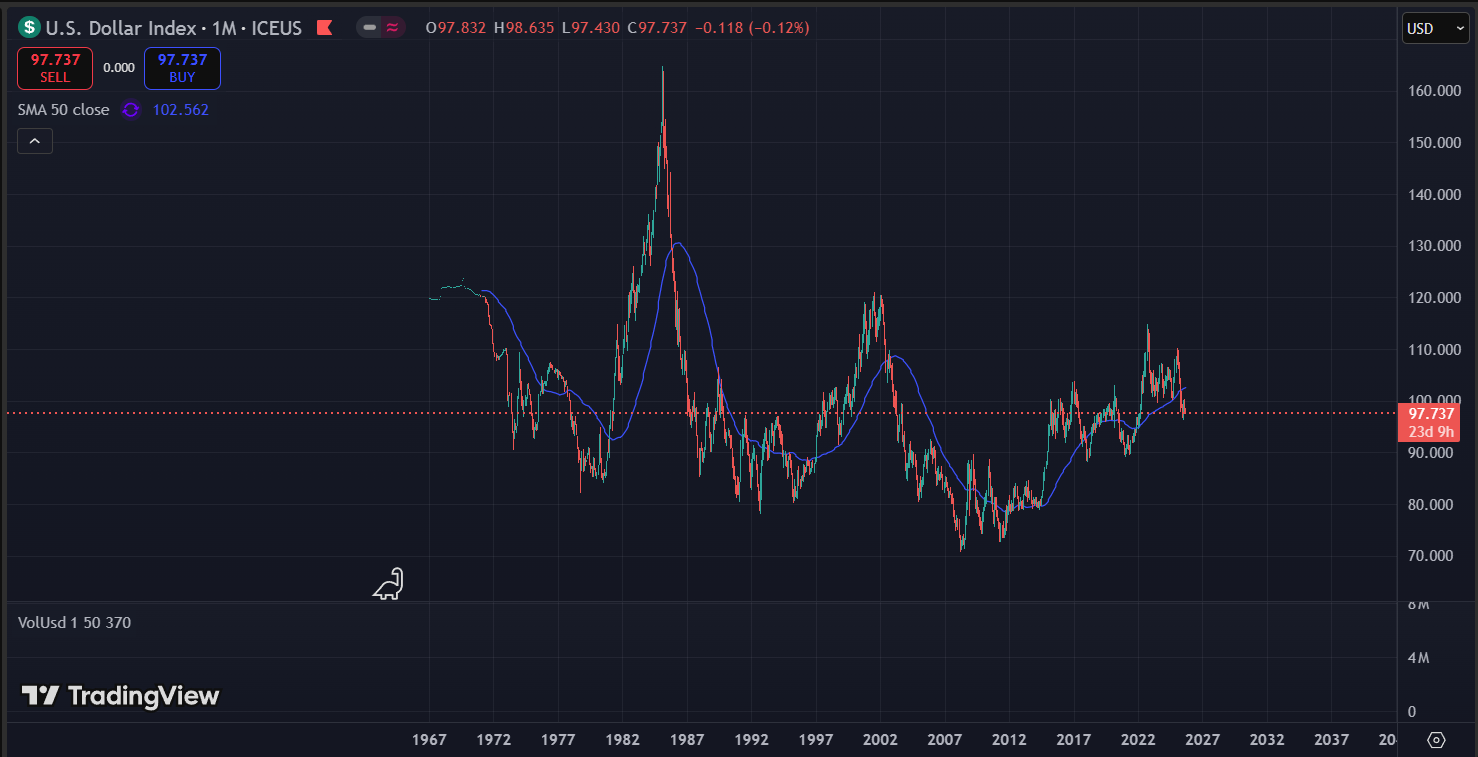The width and height of the screenshot is (1478, 757).
Task: Click the 2037 label on the time axis
Action: [x=1331, y=740]
